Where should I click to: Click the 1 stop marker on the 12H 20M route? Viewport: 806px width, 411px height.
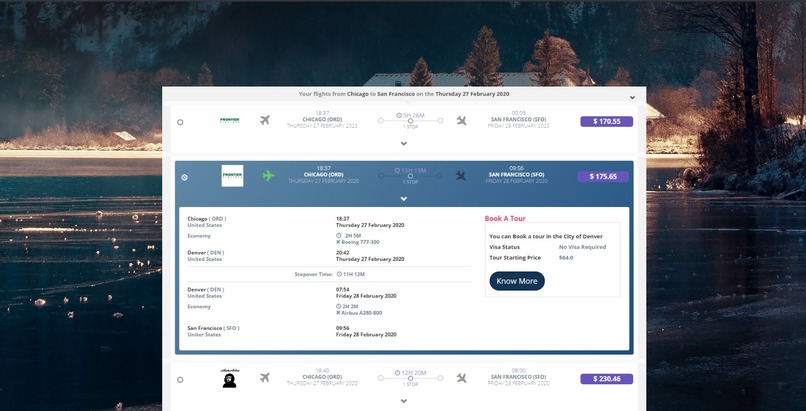(410, 378)
